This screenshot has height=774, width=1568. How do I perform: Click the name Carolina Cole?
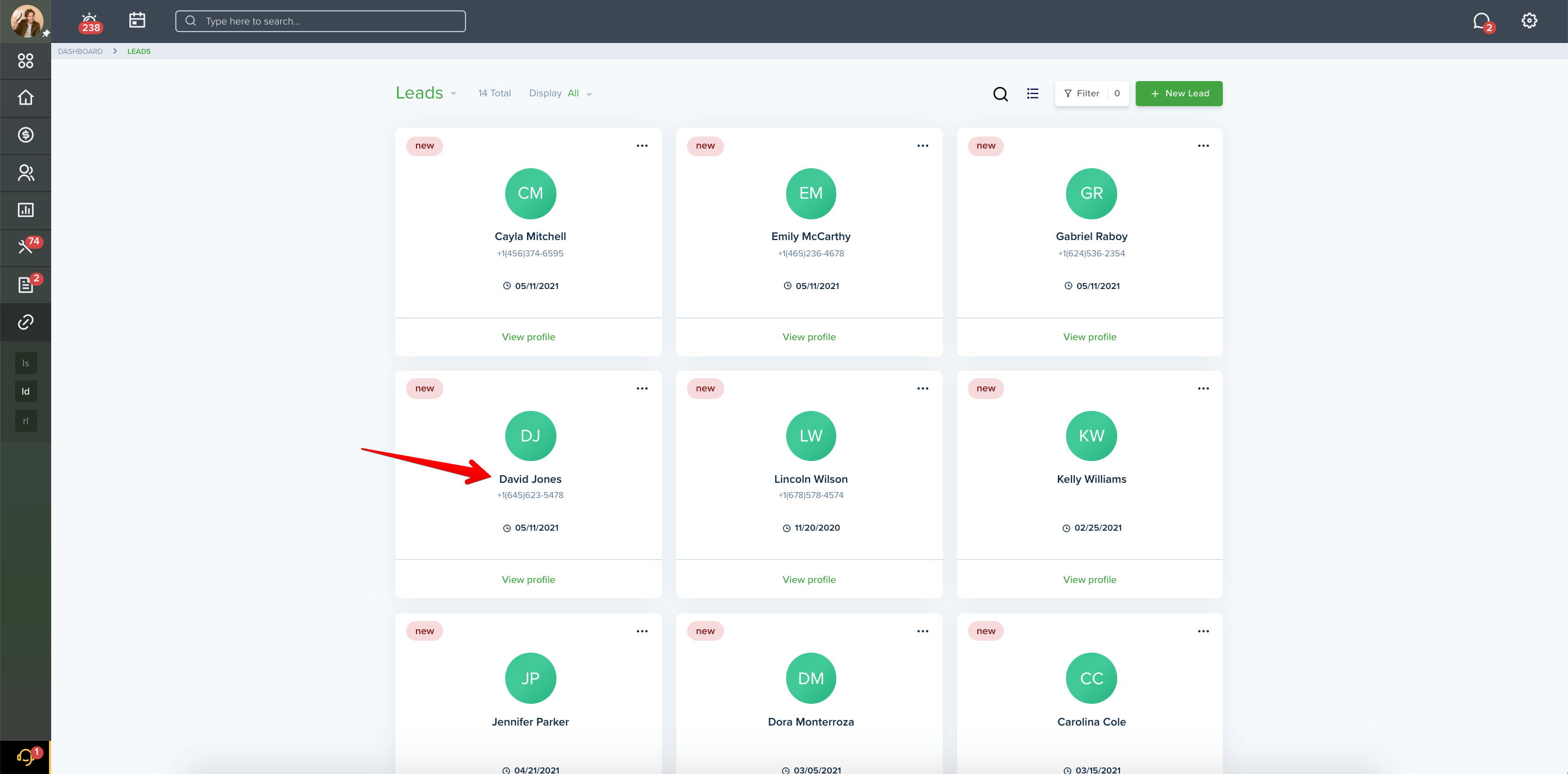coord(1091,722)
